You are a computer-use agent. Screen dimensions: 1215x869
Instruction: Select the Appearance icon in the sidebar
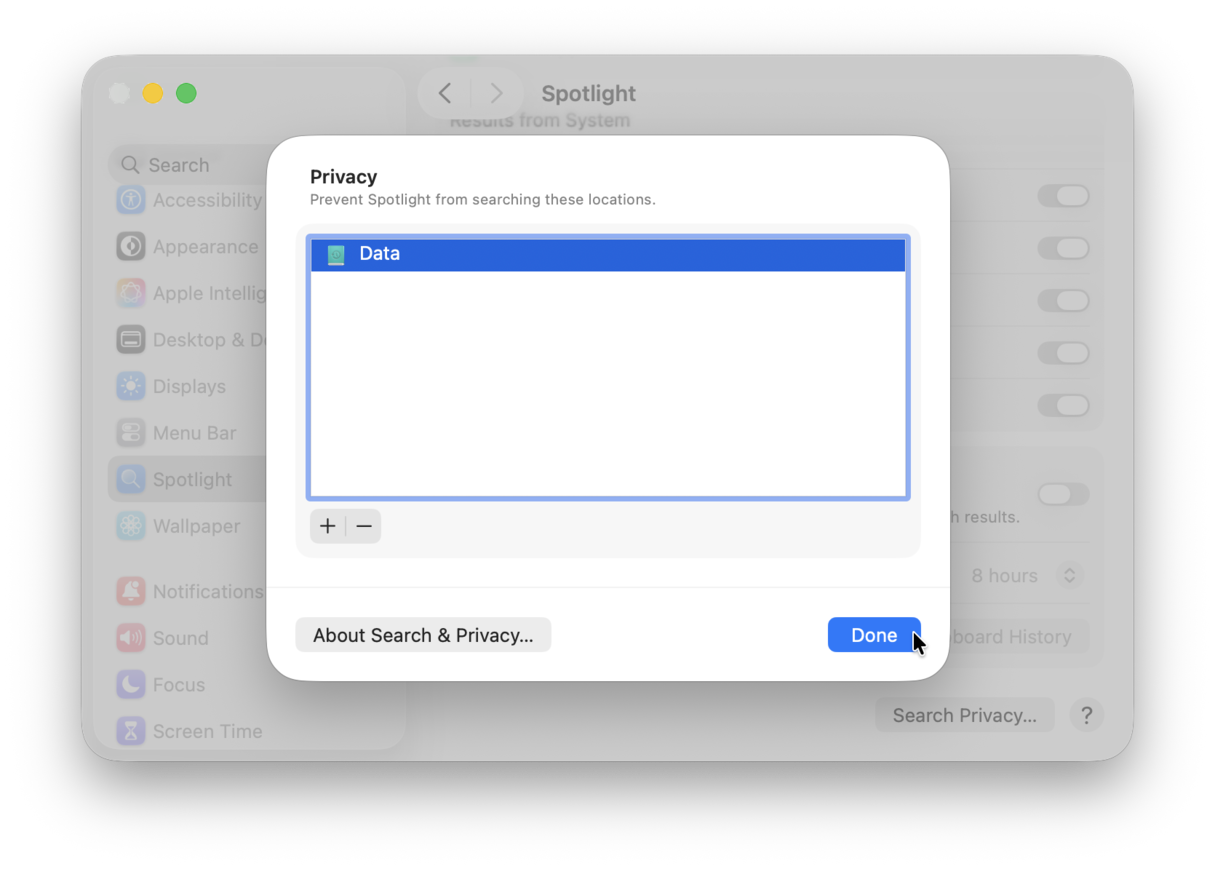(x=130, y=246)
